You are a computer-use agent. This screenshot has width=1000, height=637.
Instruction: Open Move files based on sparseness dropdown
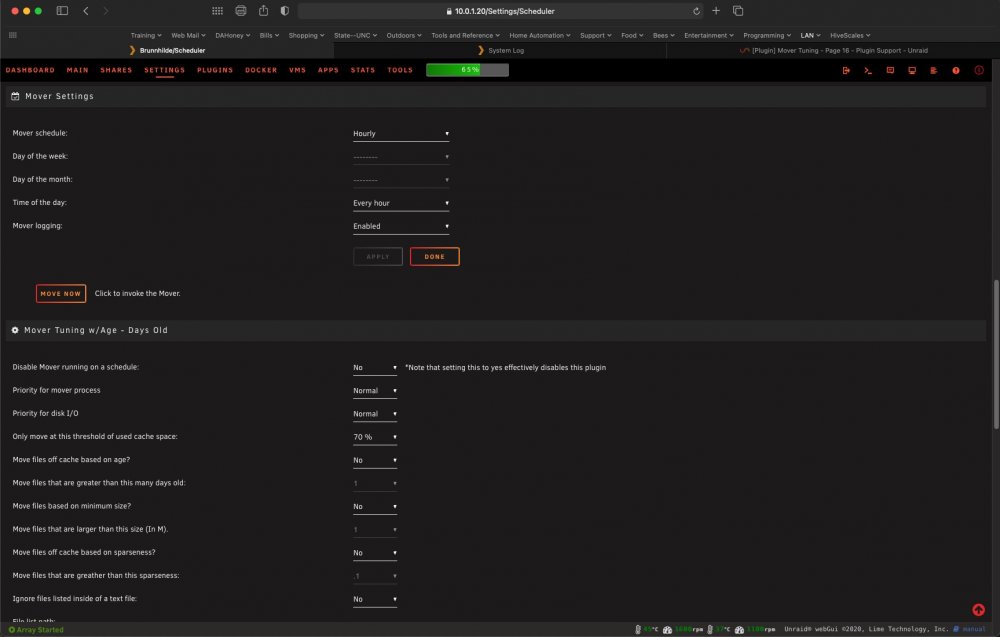coord(375,553)
